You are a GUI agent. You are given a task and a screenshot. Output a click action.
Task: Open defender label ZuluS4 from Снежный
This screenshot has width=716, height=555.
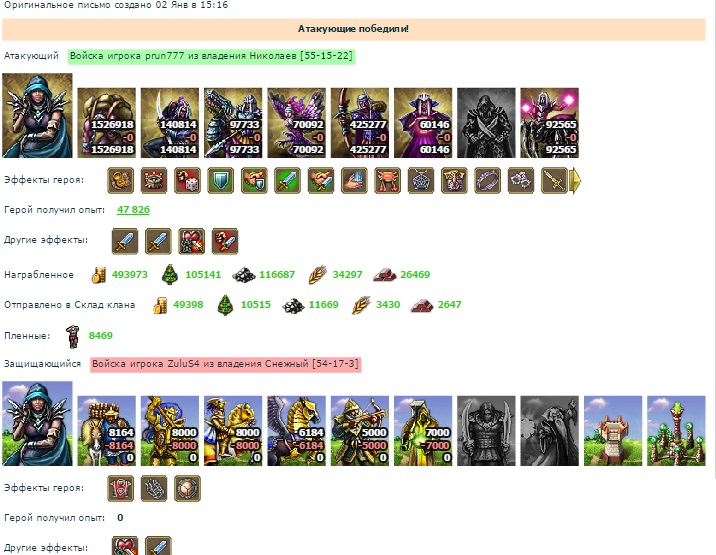(x=226, y=364)
